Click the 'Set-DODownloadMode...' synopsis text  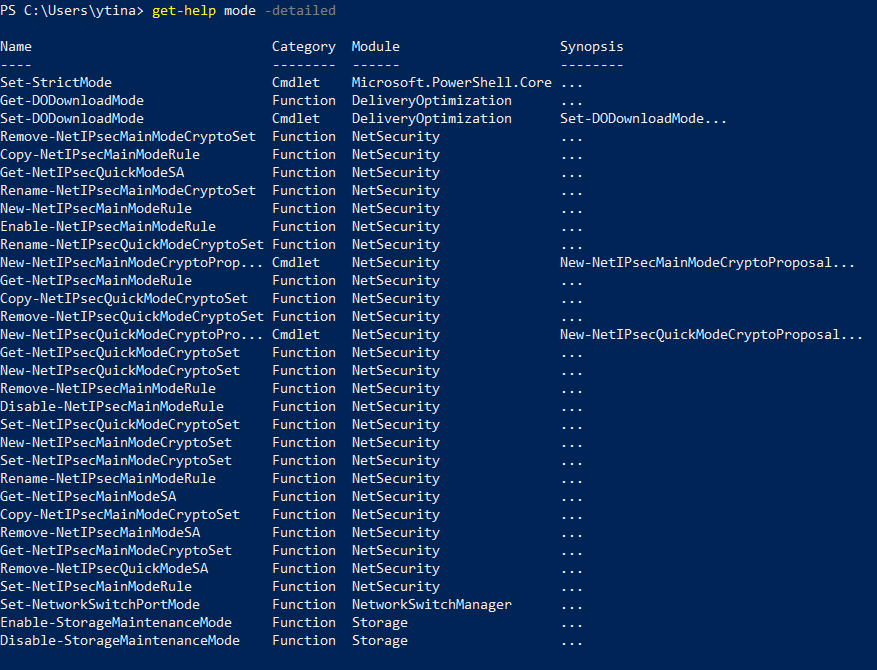click(x=643, y=119)
